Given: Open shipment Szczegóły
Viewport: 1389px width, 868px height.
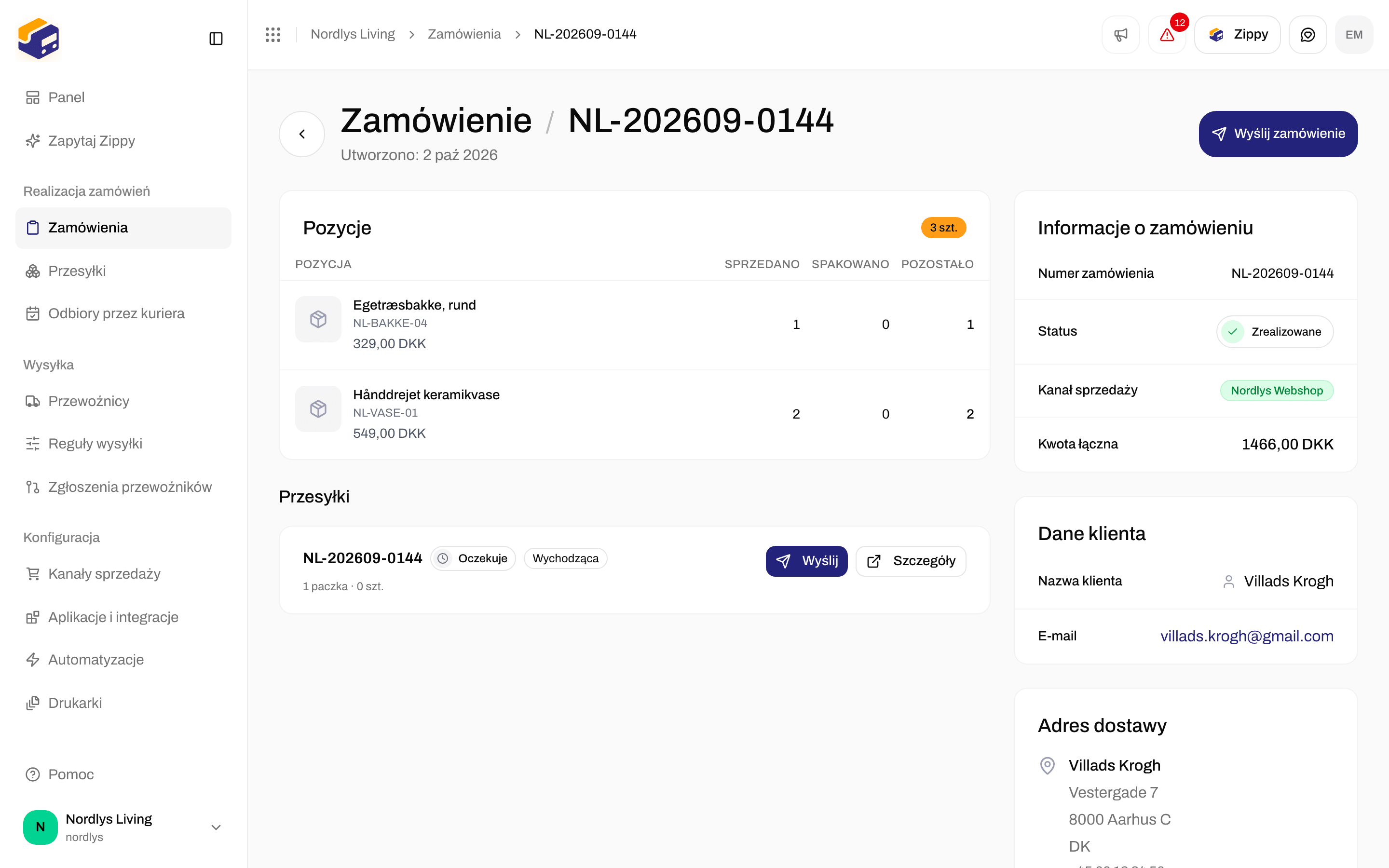Looking at the screenshot, I should coord(911,561).
